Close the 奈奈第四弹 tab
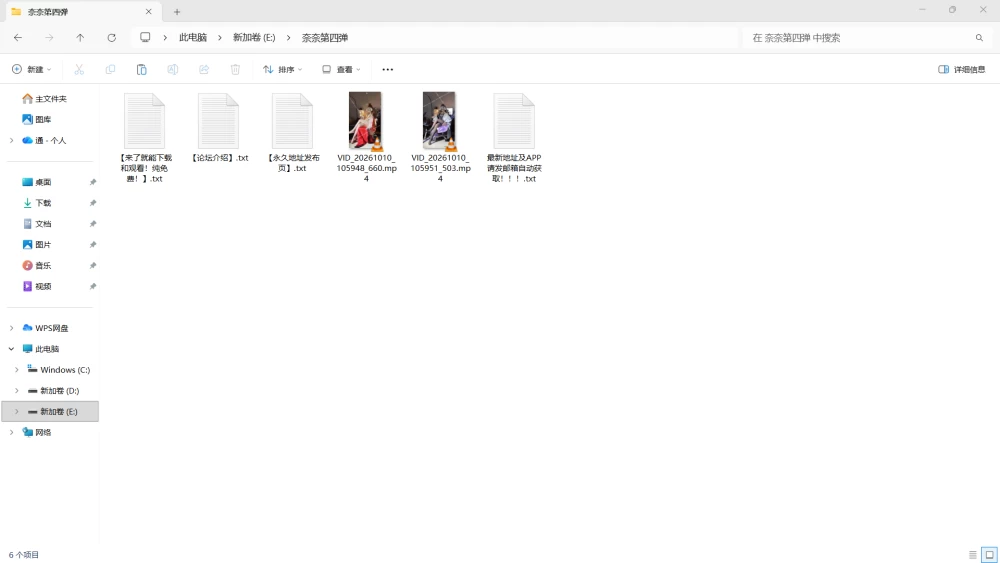The height and width of the screenshot is (563, 1000). pos(149,11)
